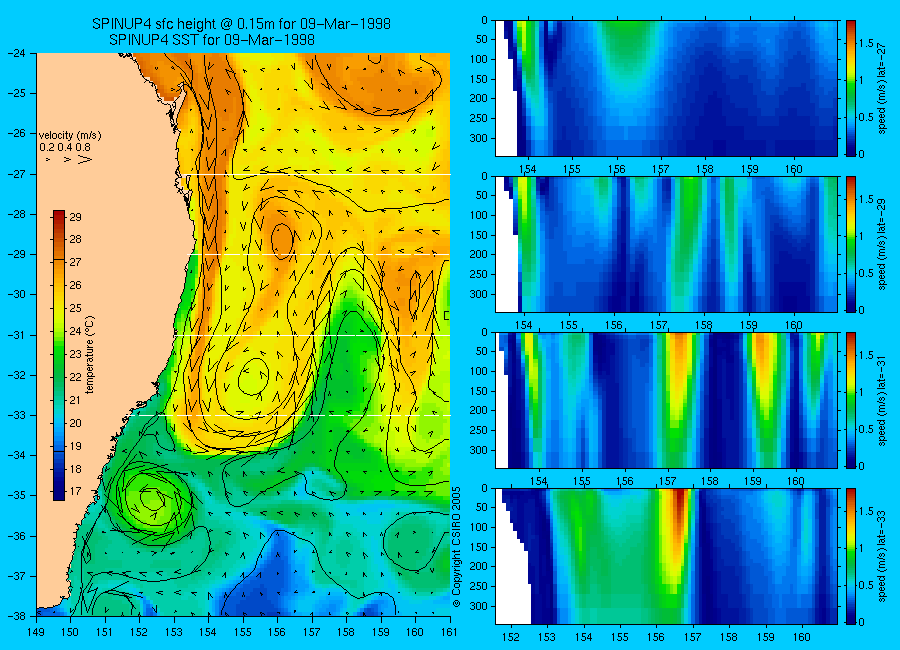The height and width of the screenshot is (650, 900).
Task: Select the "velocity (m/s)" legend label
Action: (x=70, y=136)
